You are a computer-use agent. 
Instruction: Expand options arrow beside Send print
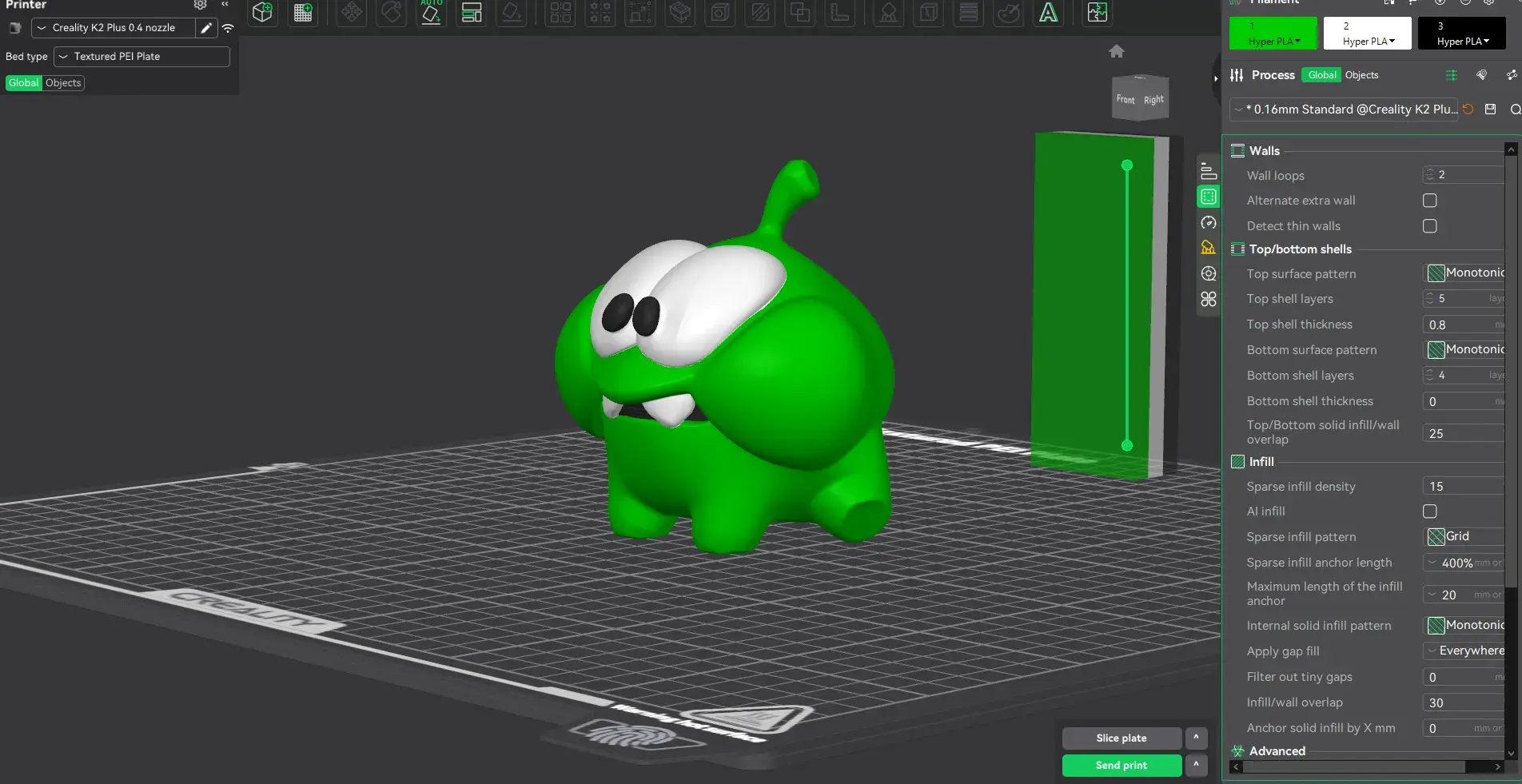(x=1196, y=765)
